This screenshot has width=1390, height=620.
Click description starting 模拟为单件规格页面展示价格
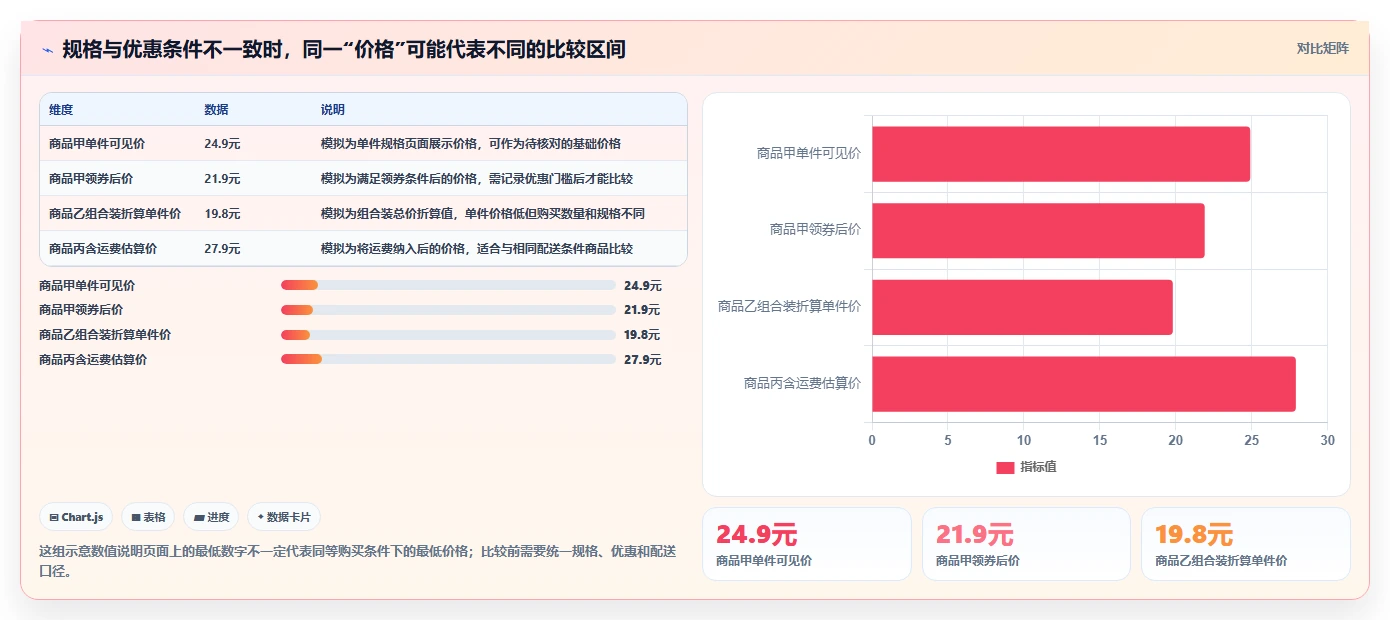pos(470,144)
